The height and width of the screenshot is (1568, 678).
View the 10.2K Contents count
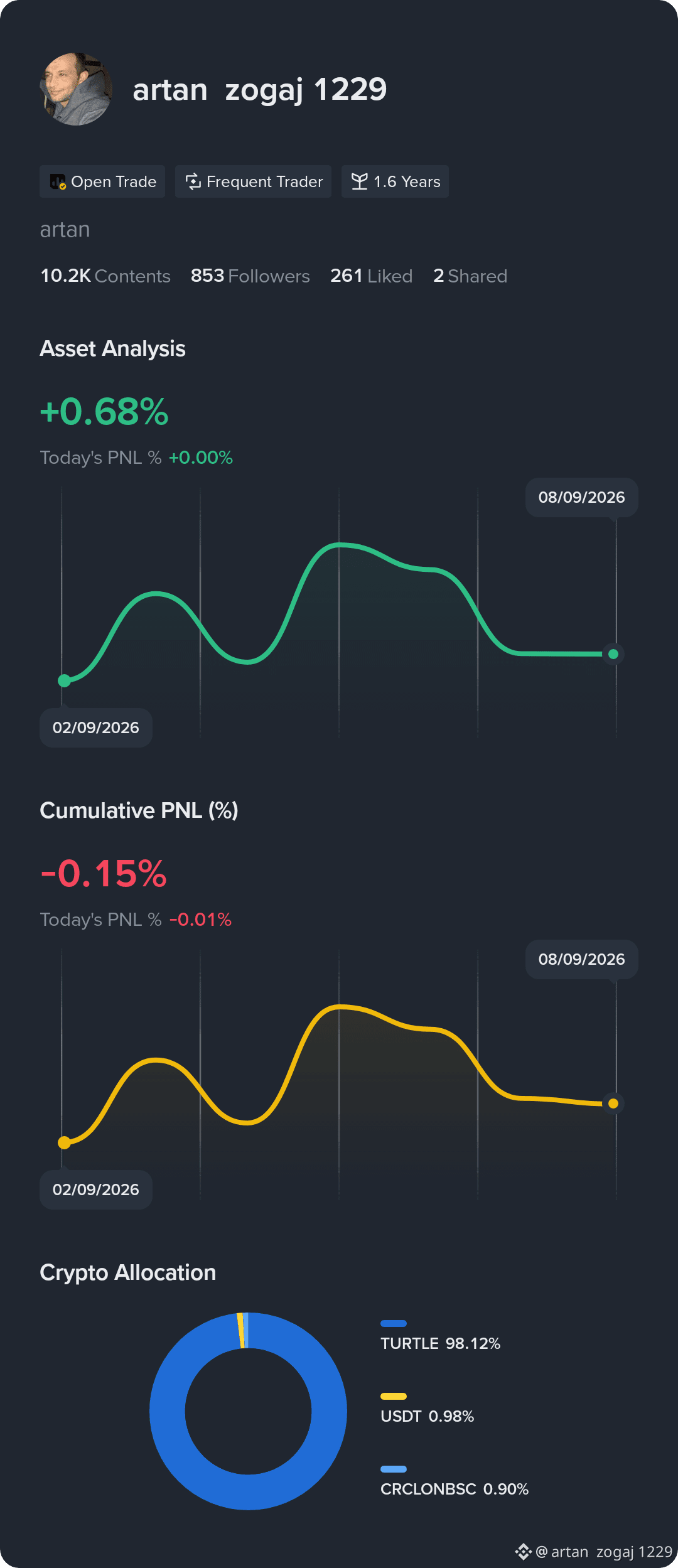coord(105,276)
